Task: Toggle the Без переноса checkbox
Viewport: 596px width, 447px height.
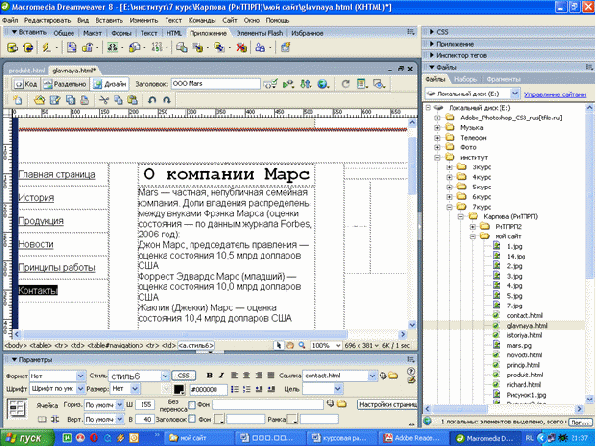Action: click(x=192, y=405)
